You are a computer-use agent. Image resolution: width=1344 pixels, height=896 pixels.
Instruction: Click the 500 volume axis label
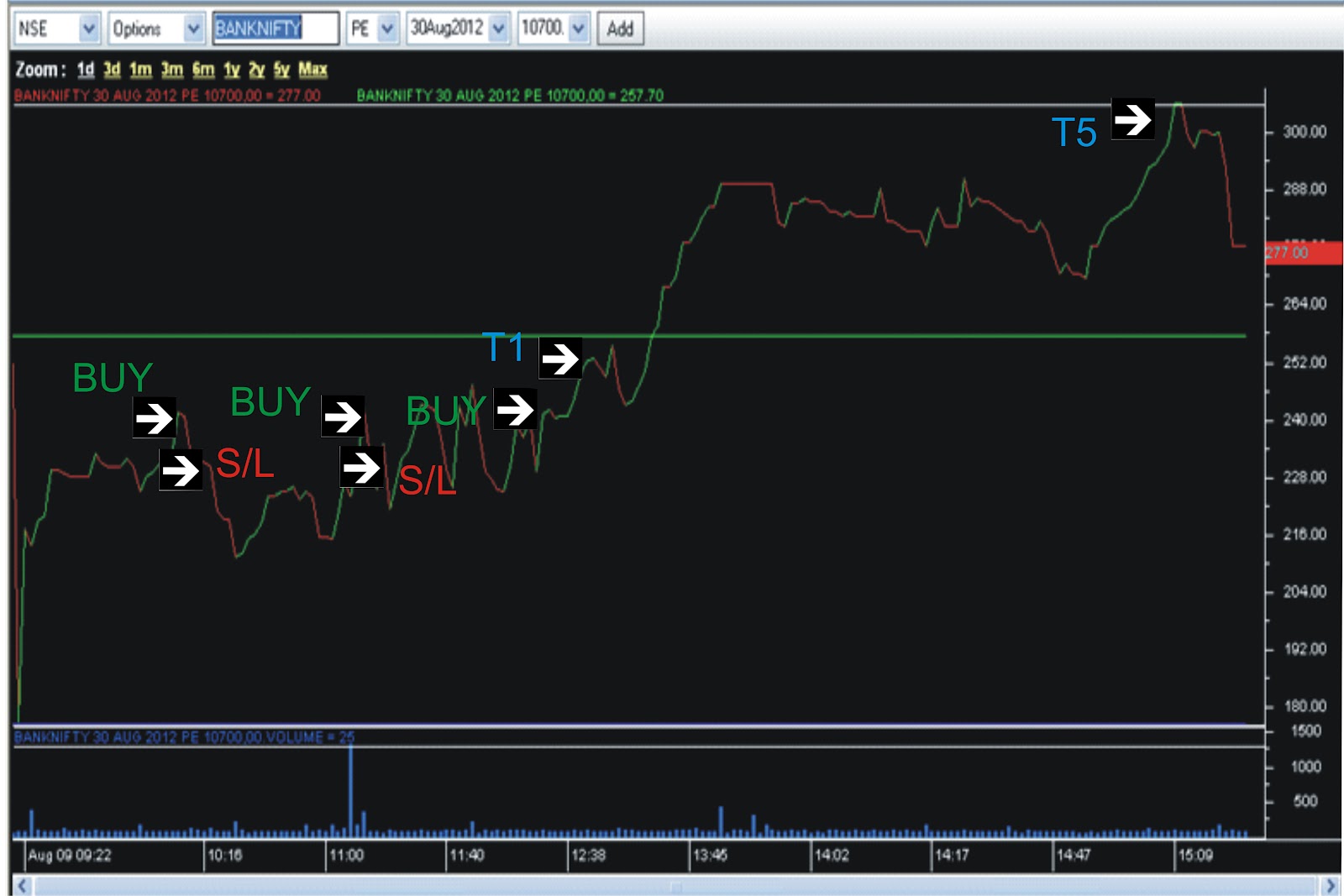1305,801
